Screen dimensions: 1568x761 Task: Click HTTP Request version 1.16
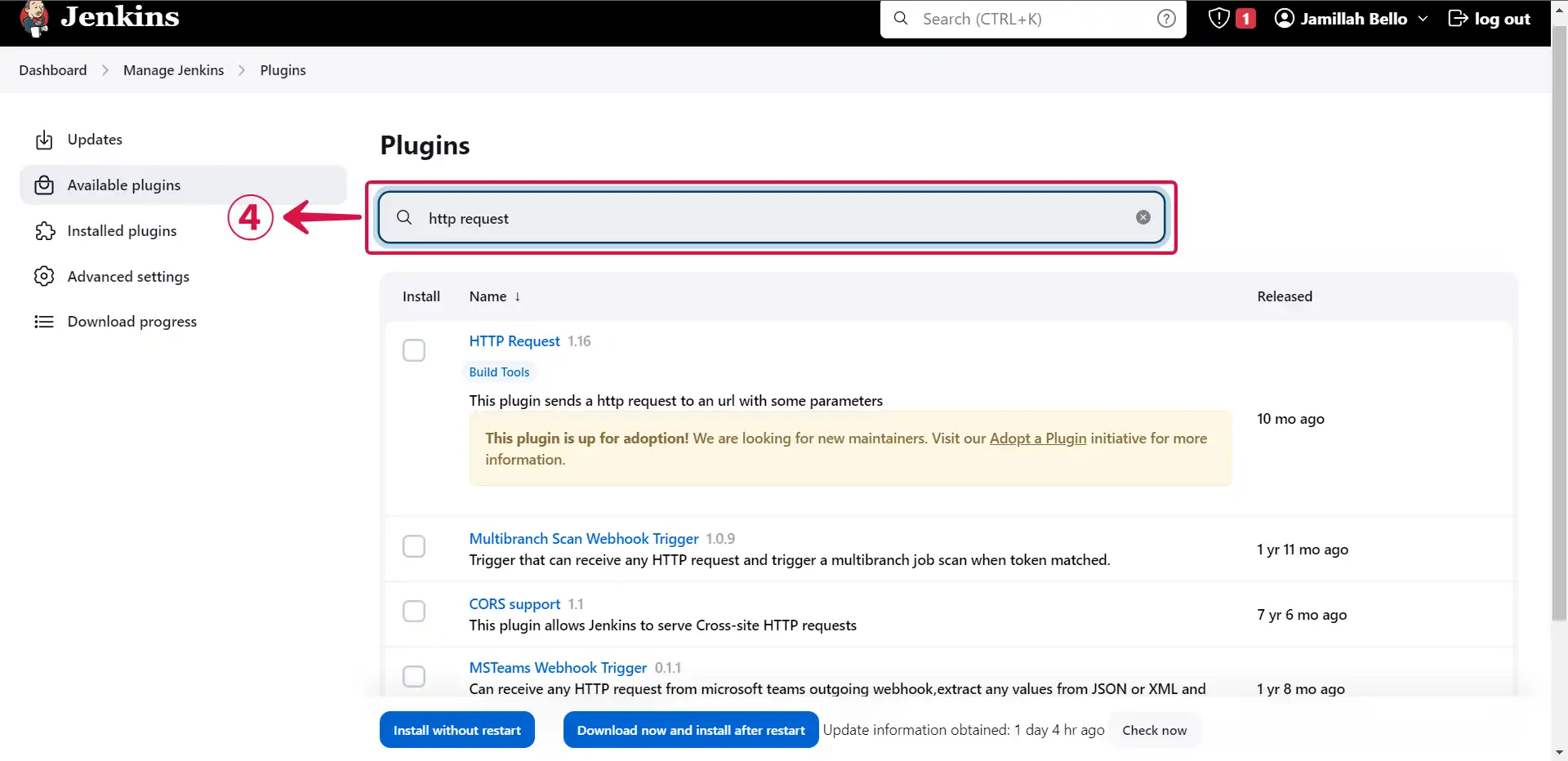coord(579,341)
